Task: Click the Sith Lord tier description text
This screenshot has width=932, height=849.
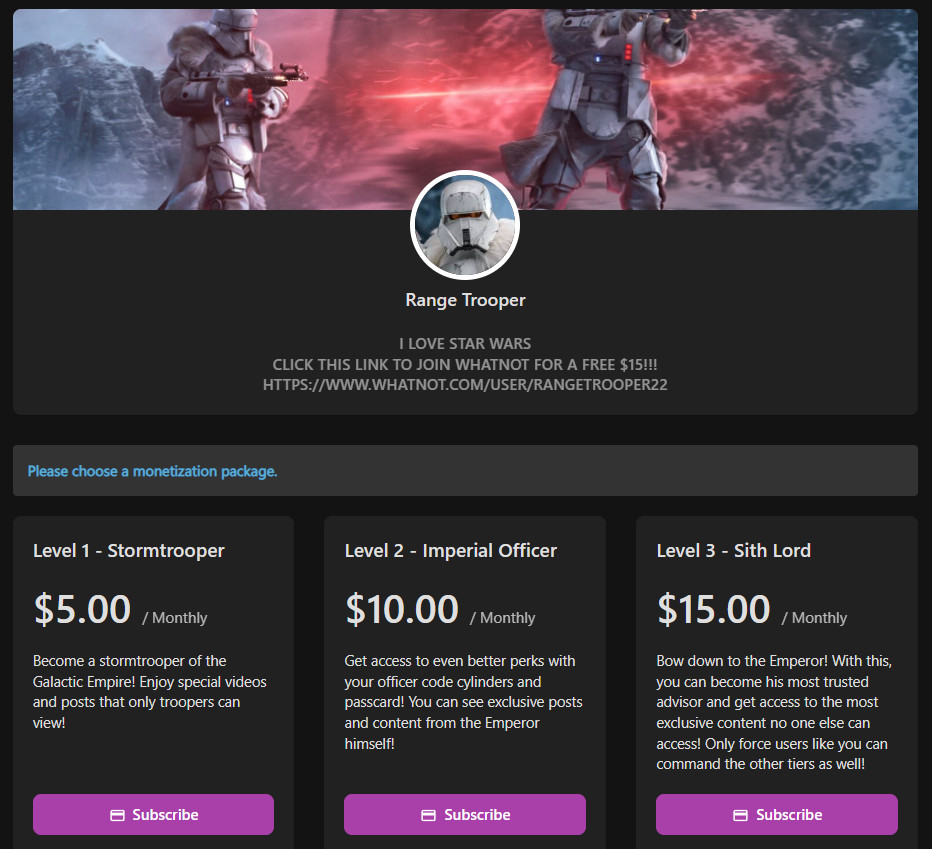Action: [774, 712]
